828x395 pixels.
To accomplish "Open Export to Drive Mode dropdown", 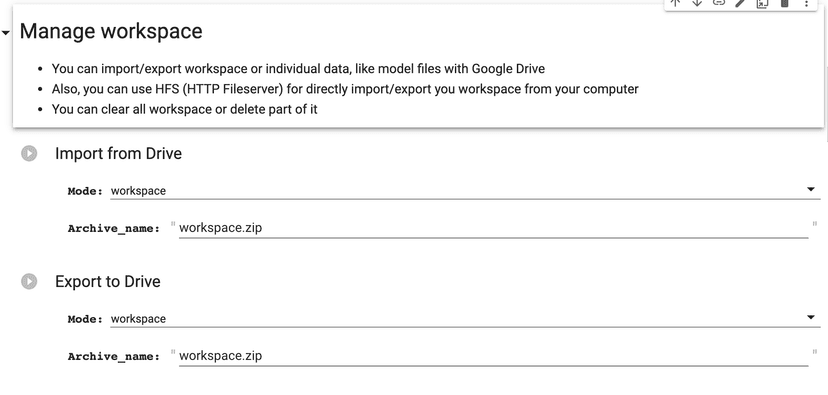I will (x=465, y=318).
